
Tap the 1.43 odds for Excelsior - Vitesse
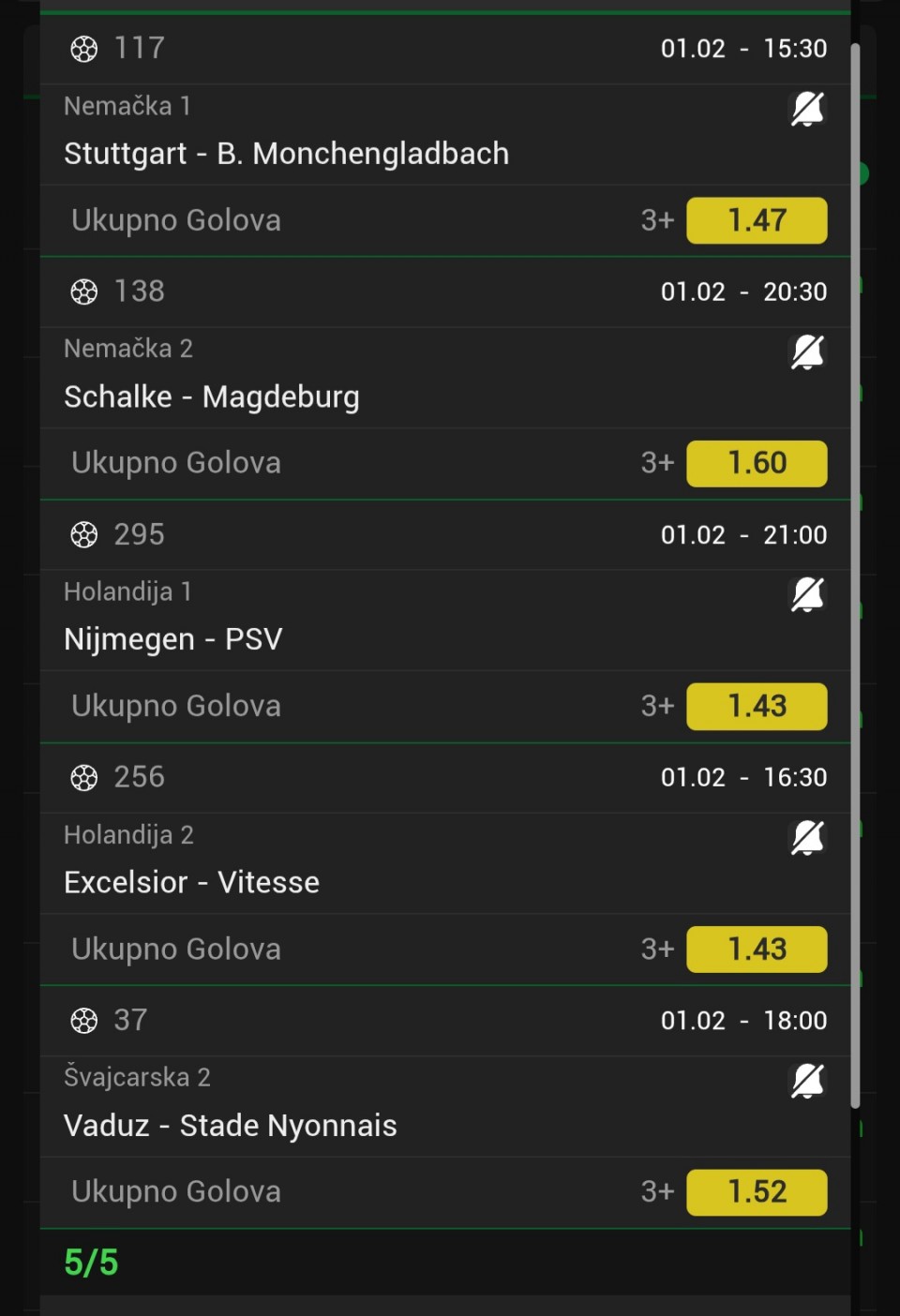coord(757,949)
